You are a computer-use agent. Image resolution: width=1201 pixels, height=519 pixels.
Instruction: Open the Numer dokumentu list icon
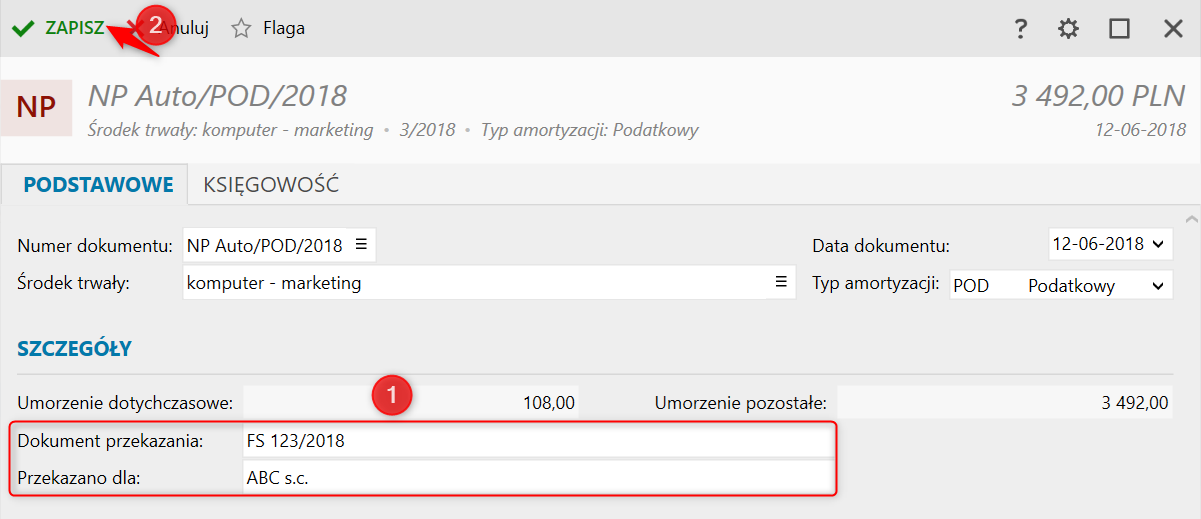pos(361,244)
